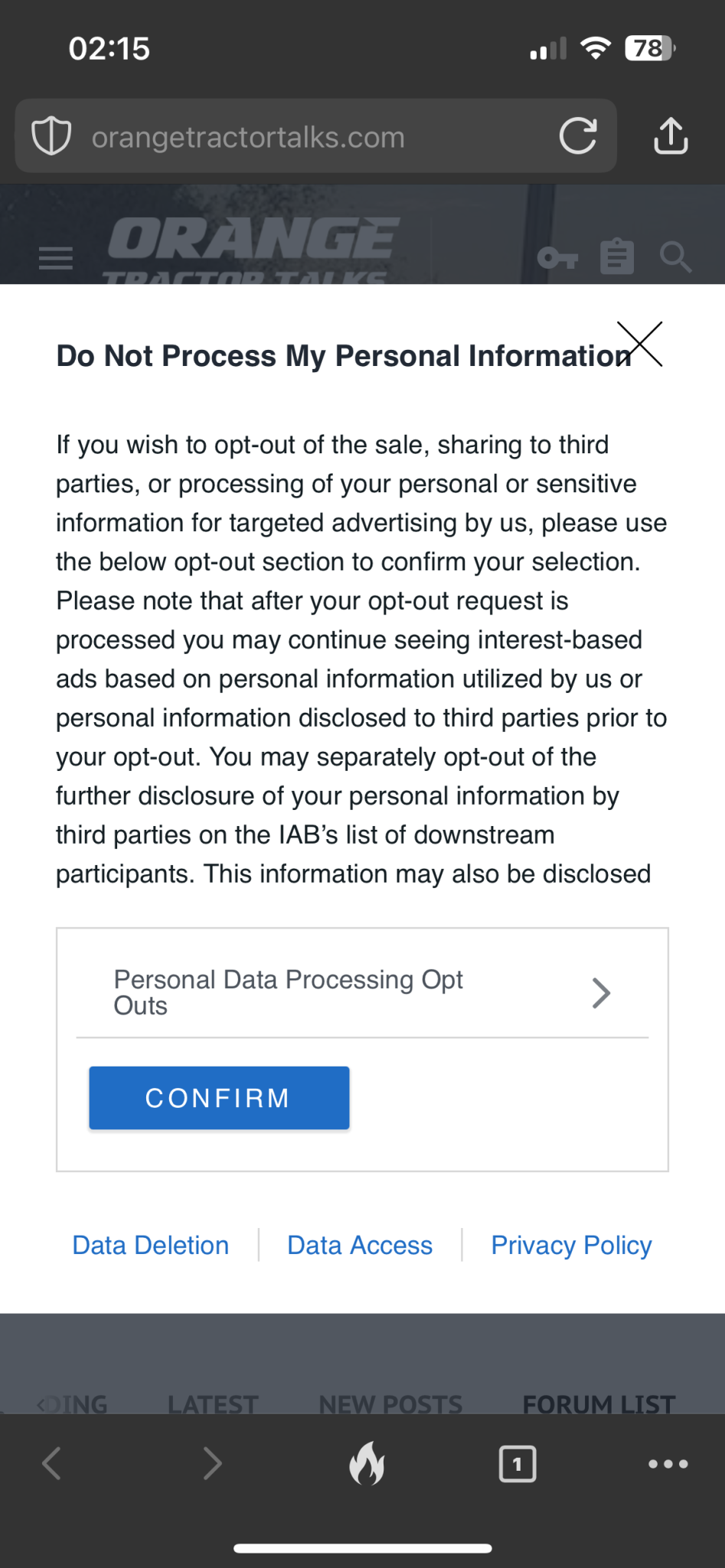Open the hamburger menu on Orange Tractor Talks

click(56, 258)
